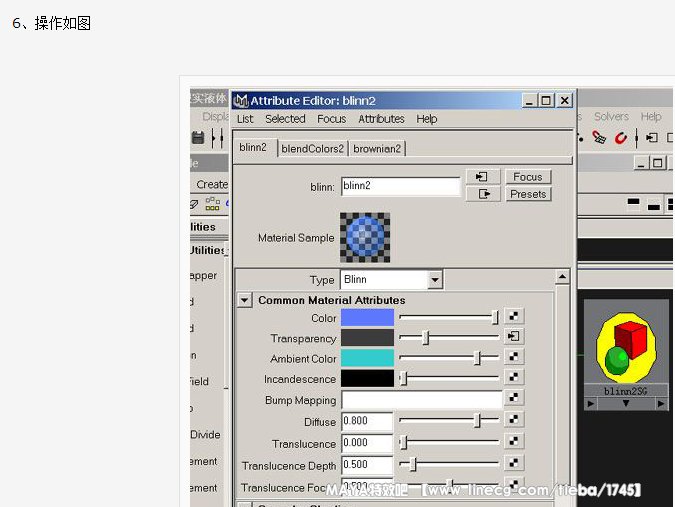
Task: Click the Translucence value field 0.000
Action: point(367,443)
